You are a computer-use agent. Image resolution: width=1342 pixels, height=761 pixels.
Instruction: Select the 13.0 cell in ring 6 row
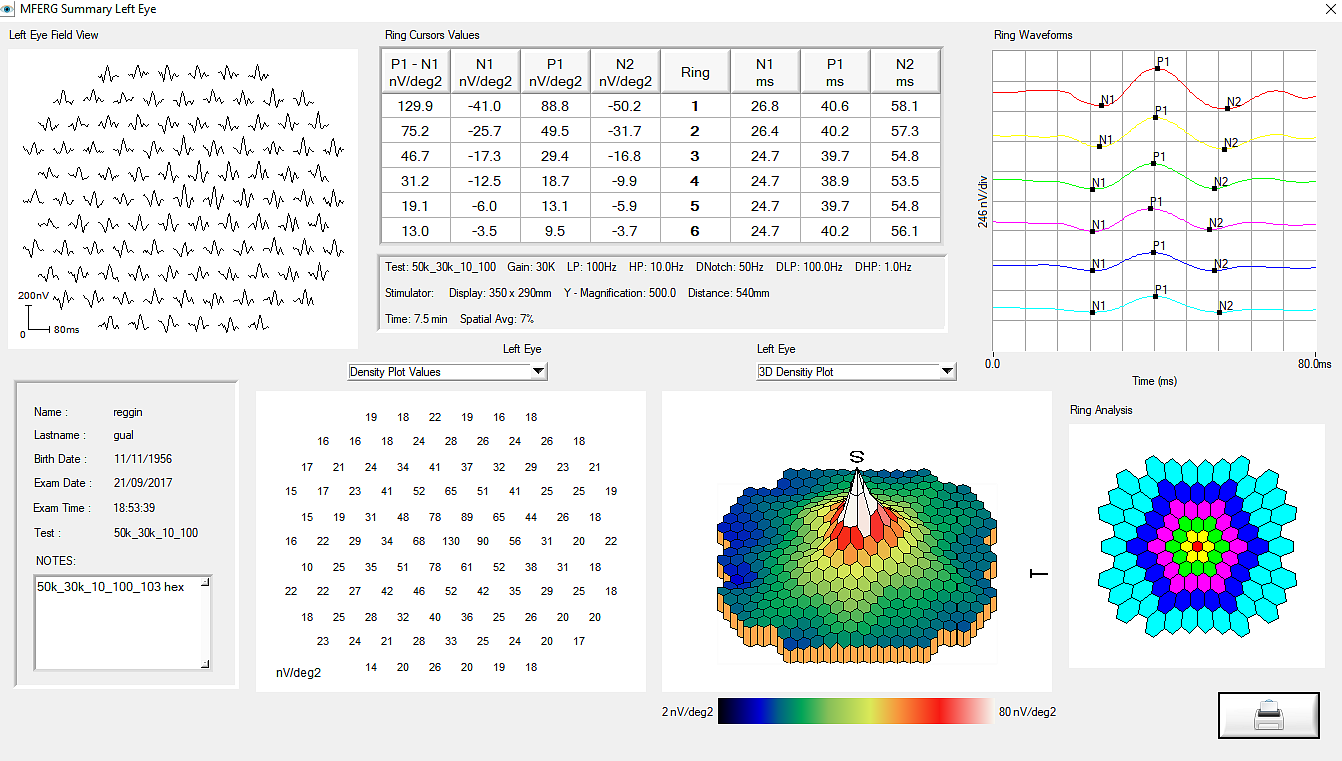click(415, 231)
